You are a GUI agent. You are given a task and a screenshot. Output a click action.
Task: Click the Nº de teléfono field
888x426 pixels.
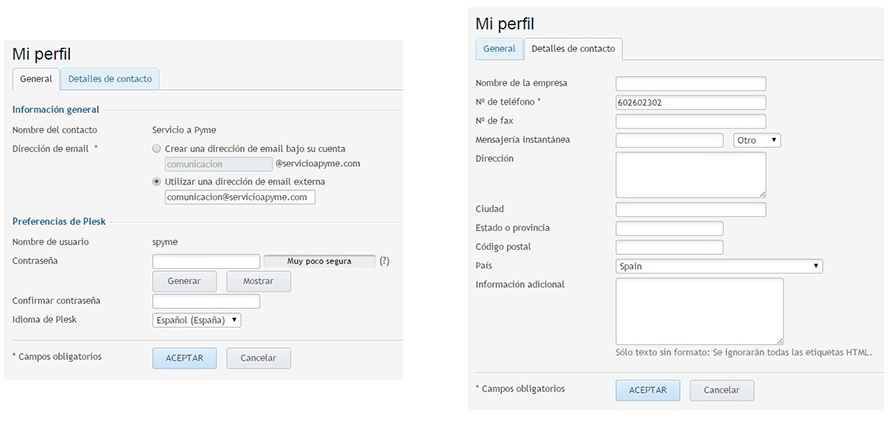(x=690, y=102)
